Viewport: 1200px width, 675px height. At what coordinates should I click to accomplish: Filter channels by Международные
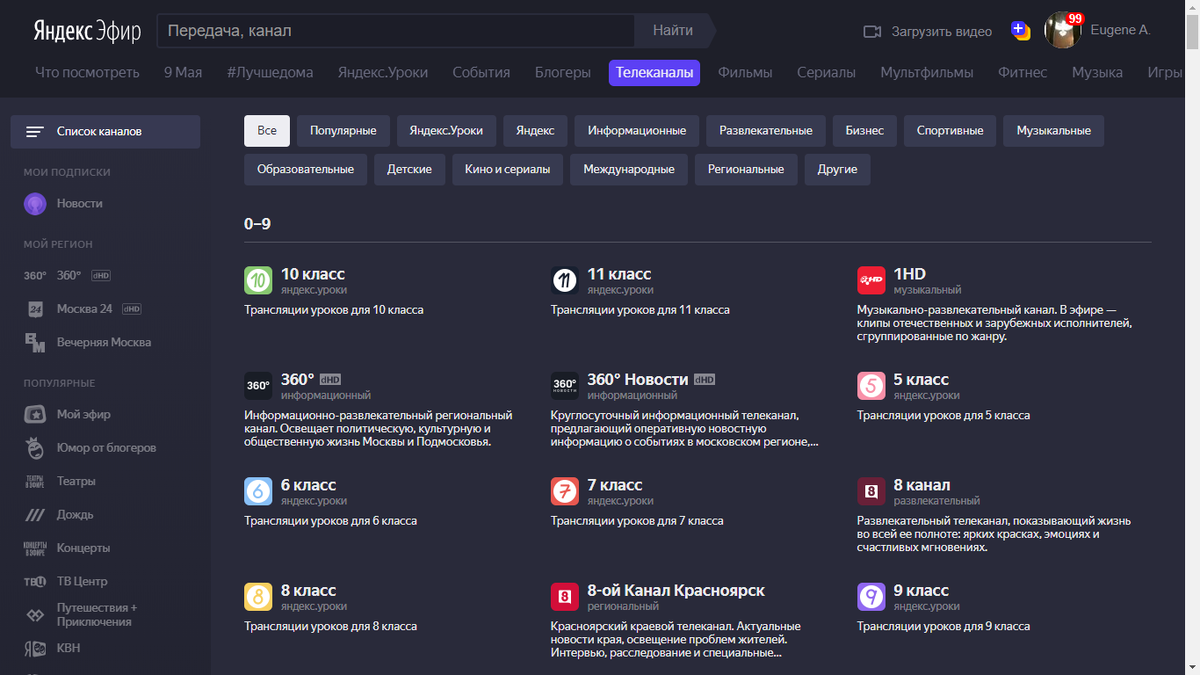pos(629,170)
